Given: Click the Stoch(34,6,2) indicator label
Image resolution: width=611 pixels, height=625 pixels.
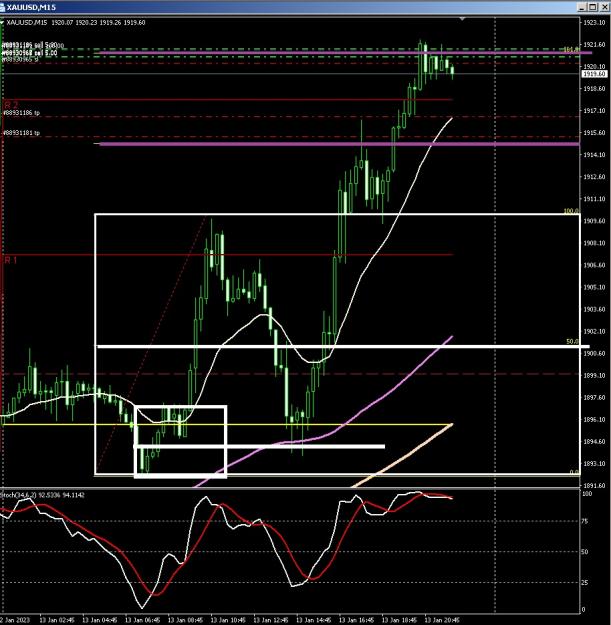Looking at the screenshot, I should pos(43,495).
